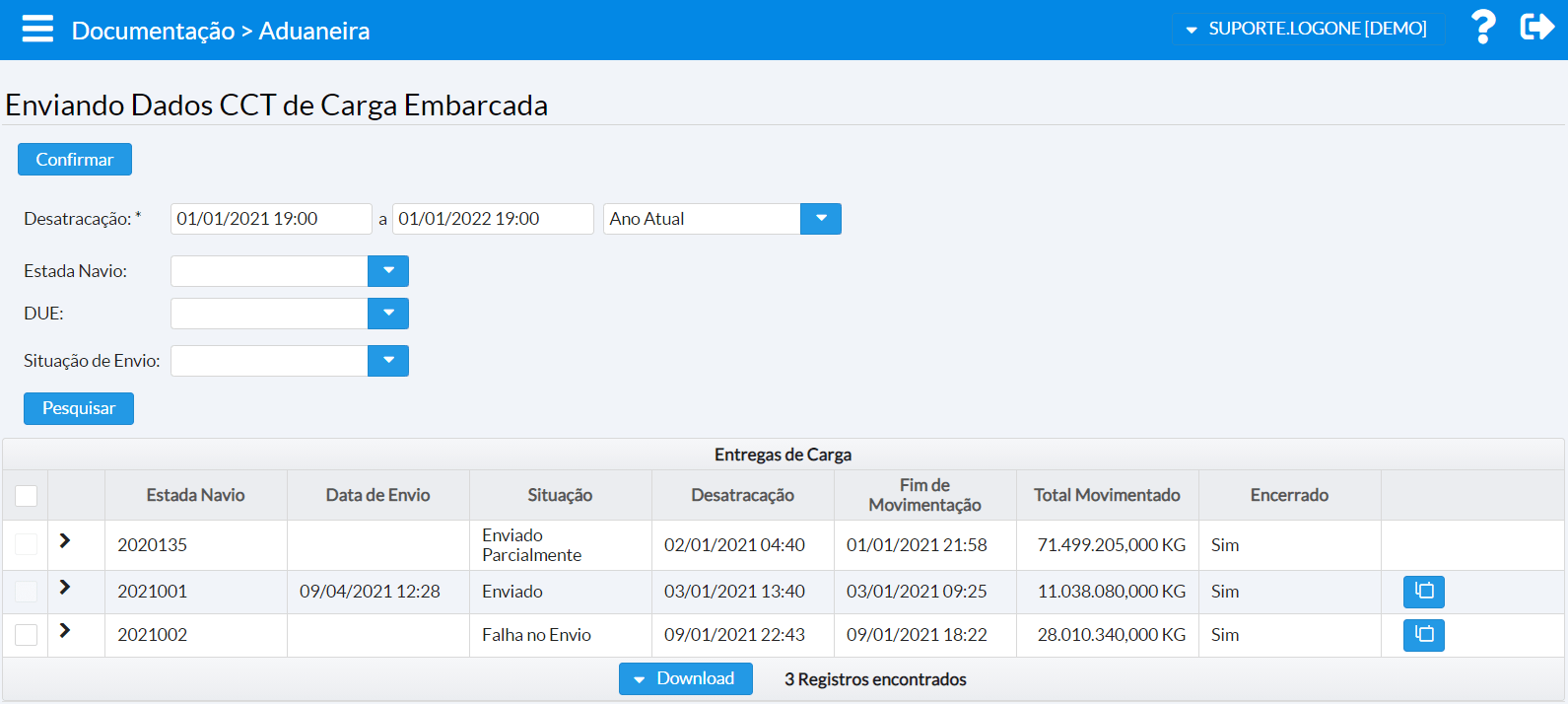
Task: Open the Ano Atual period dropdown
Action: coord(820,219)
